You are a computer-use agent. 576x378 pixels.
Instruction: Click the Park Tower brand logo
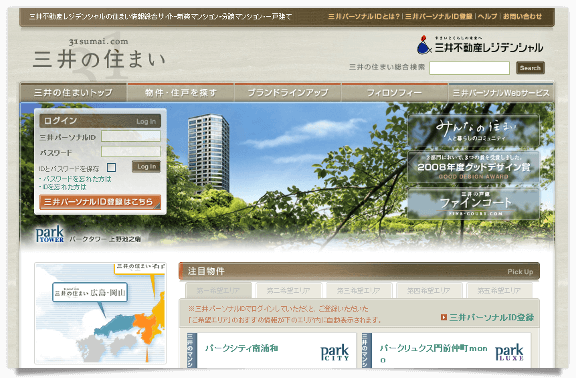pyautogui.click(x=50, y=234)
